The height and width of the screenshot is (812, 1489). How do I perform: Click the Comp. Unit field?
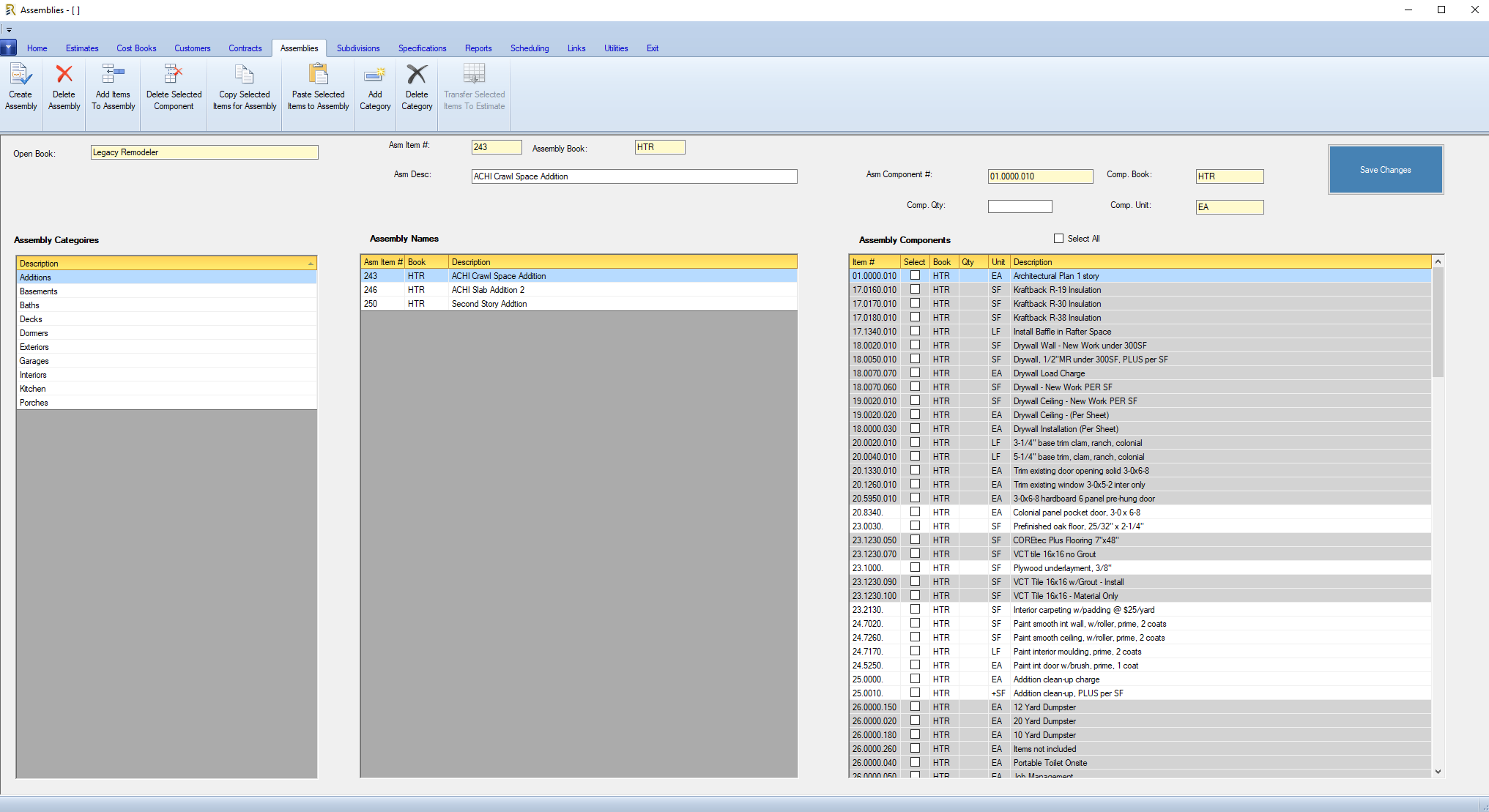tap(1230, 207)
